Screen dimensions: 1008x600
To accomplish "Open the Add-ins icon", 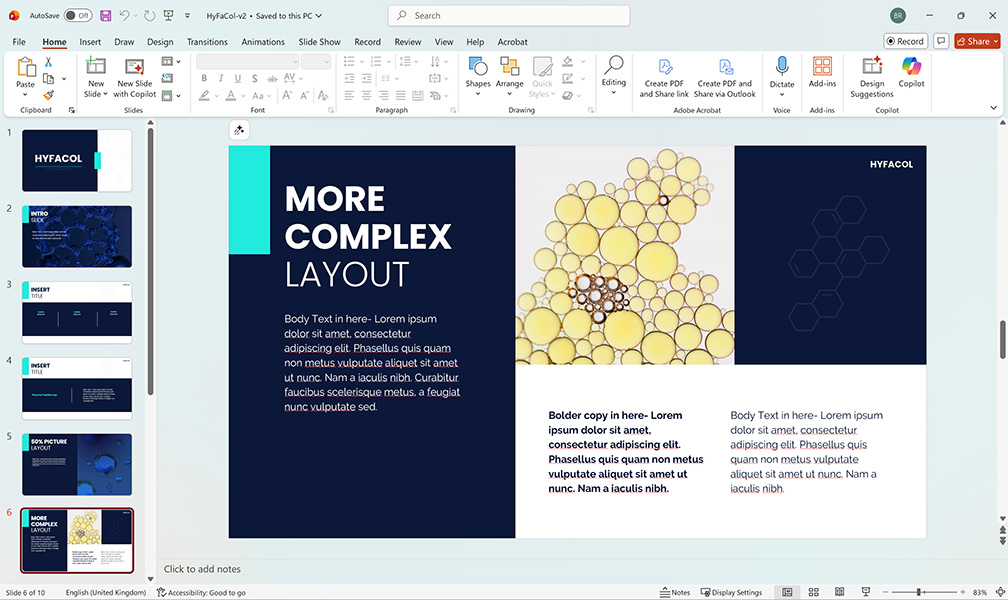I will coord(822,72).
